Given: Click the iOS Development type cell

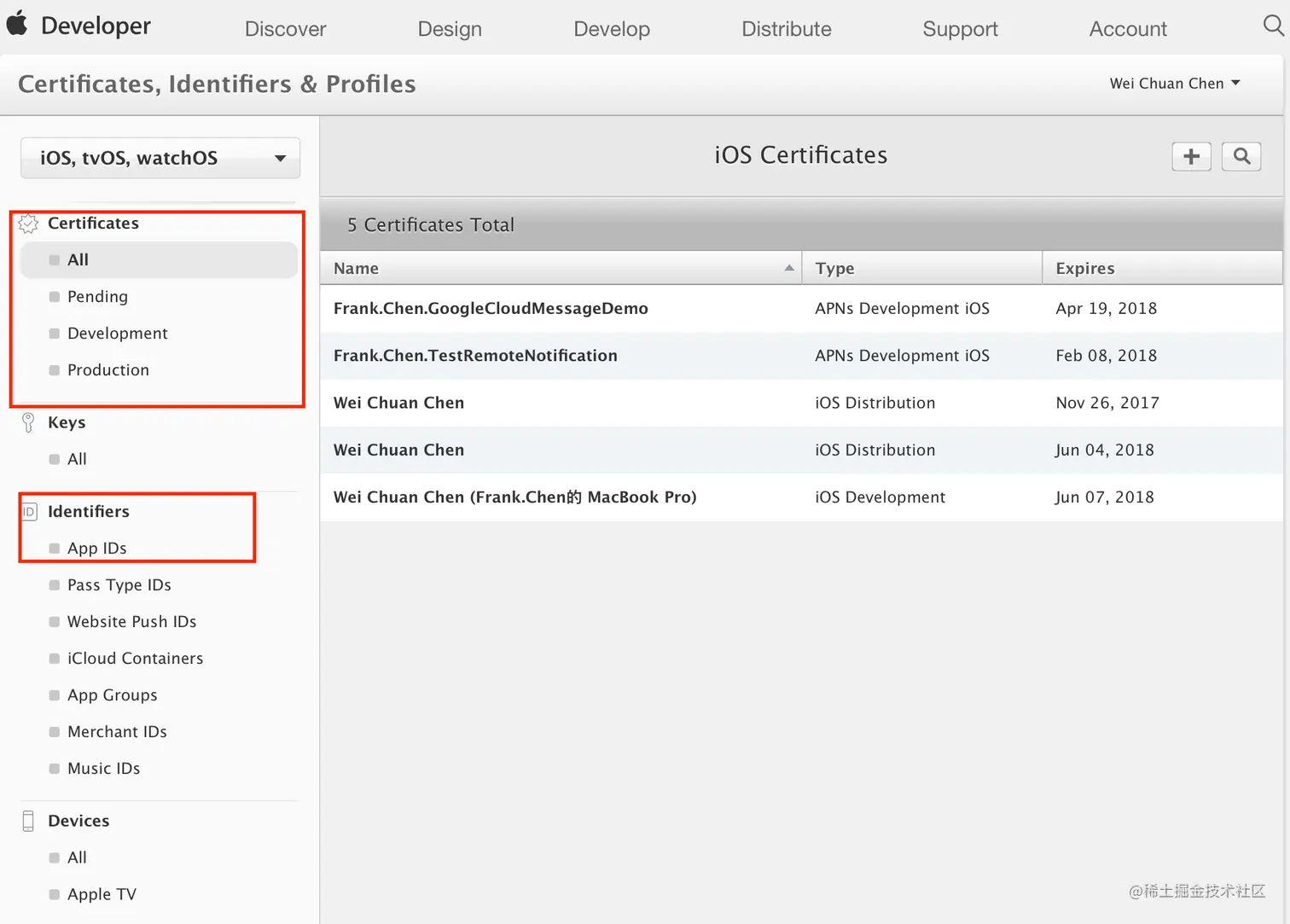Looking at the screenshot, I should tap(880, 497).
